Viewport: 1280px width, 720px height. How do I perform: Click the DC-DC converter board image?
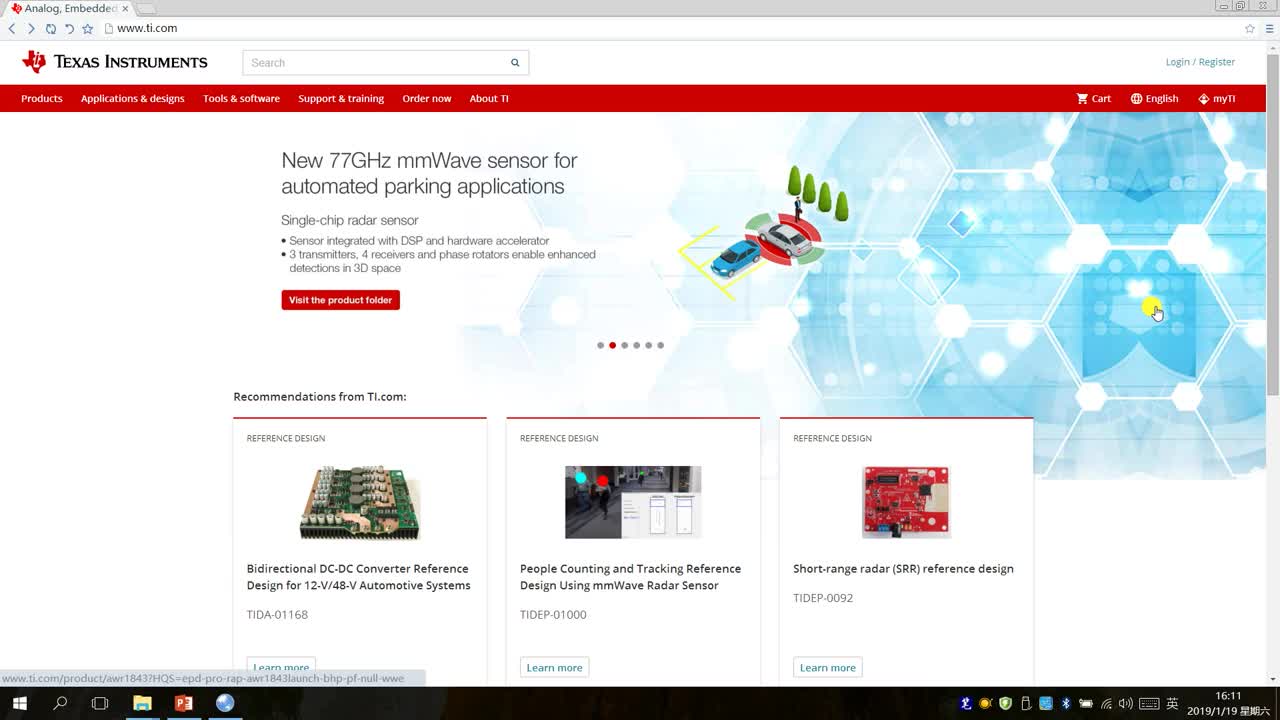point(360,502)
